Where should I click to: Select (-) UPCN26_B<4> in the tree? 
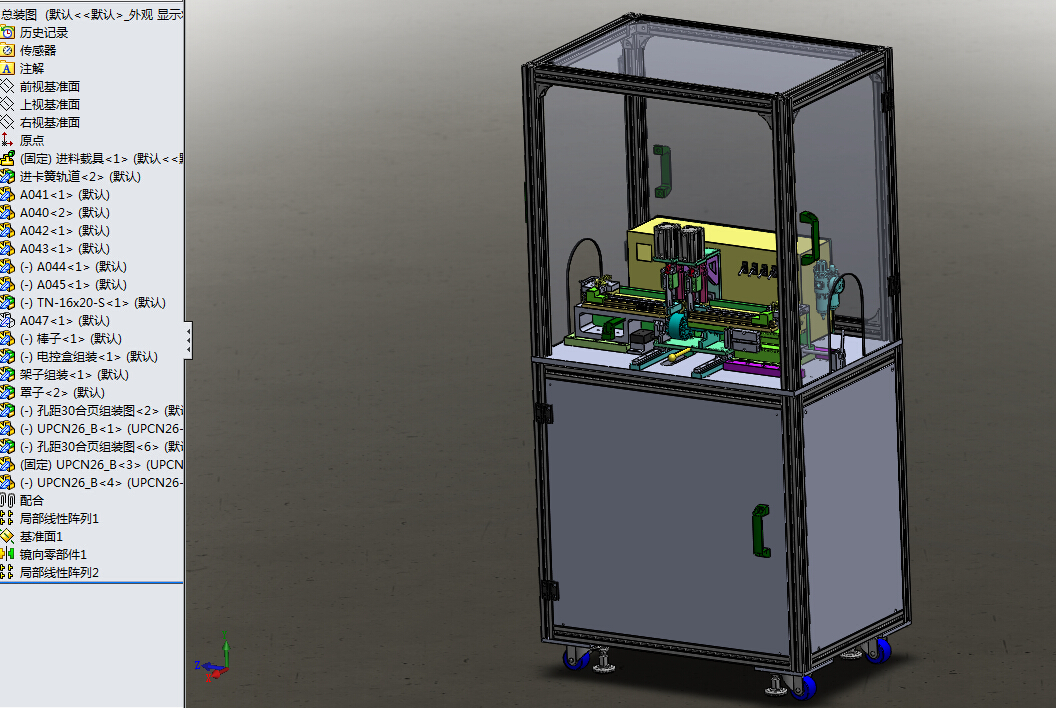[x=101, y=482]
